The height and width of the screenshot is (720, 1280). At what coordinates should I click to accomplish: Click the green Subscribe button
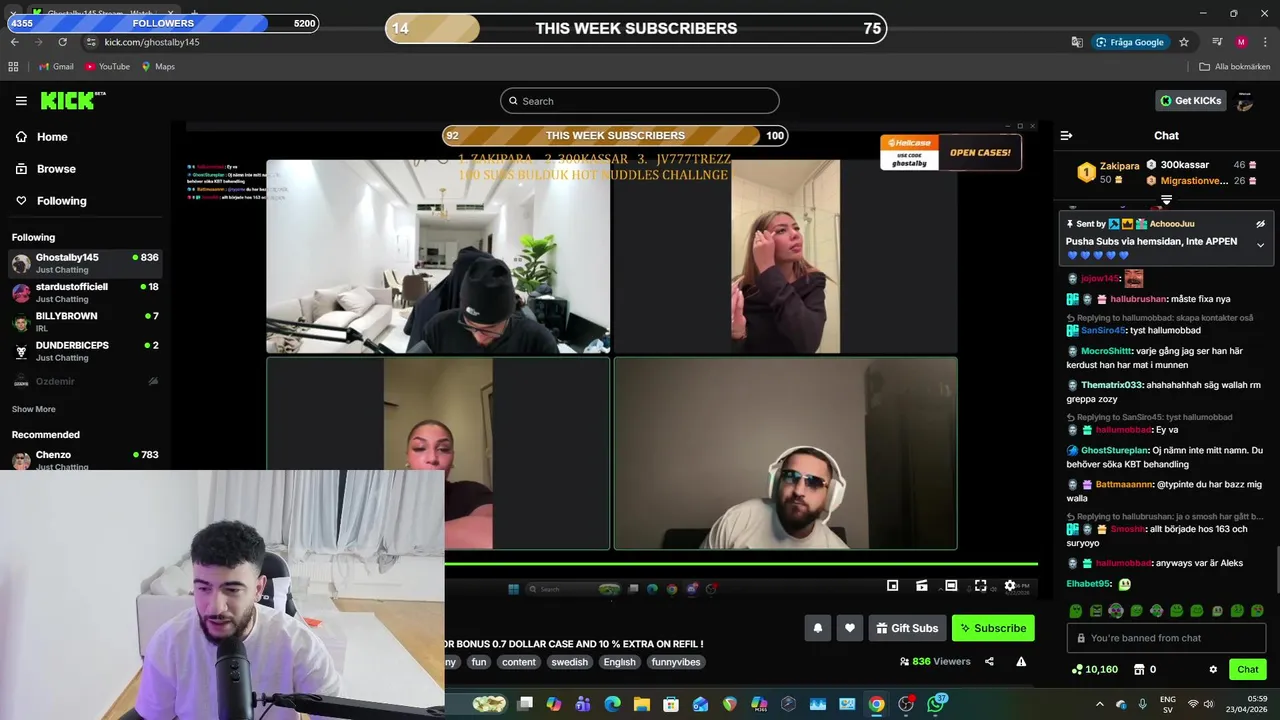[993, 628]
